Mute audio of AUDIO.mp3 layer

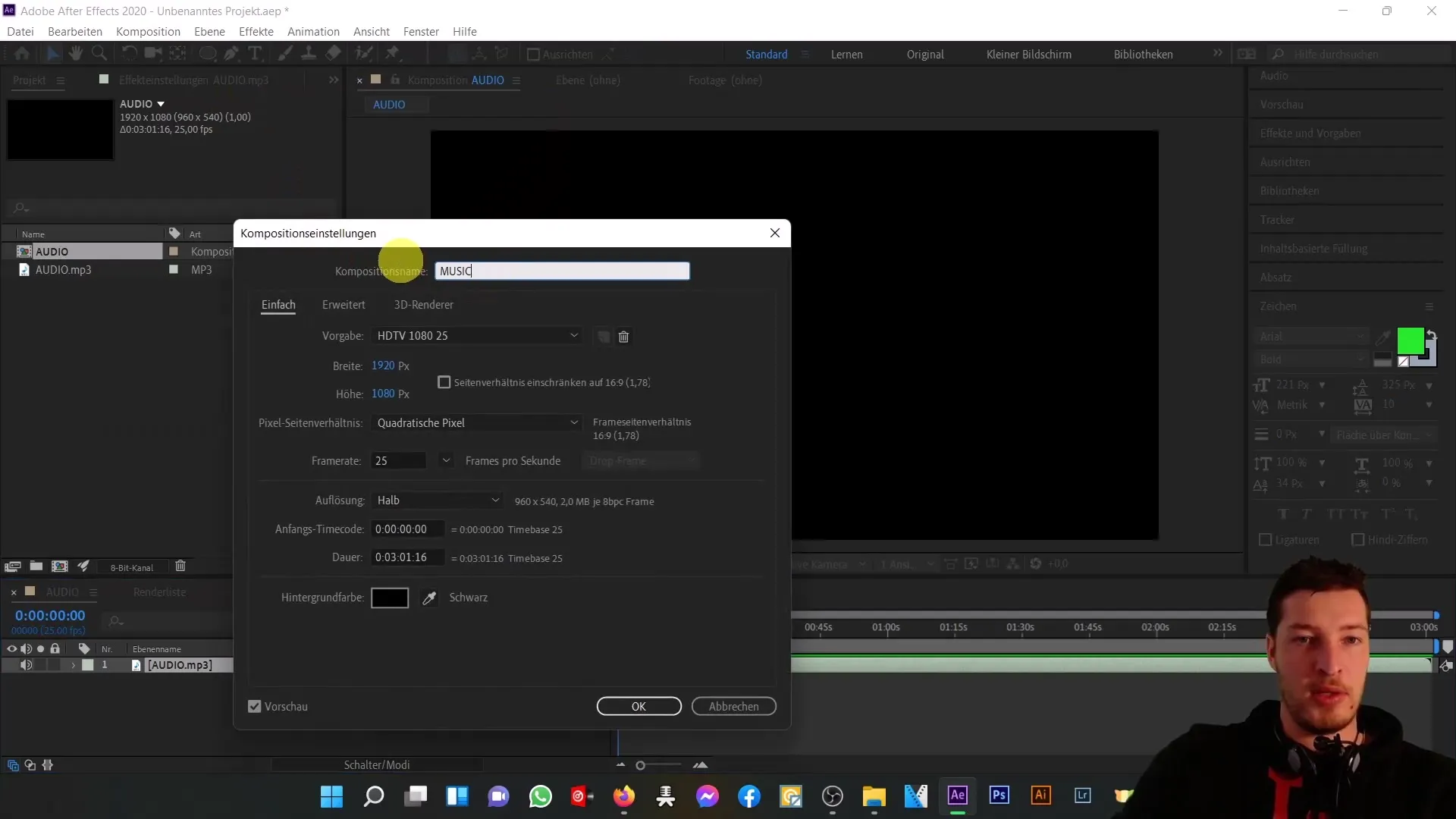(26, 665)
